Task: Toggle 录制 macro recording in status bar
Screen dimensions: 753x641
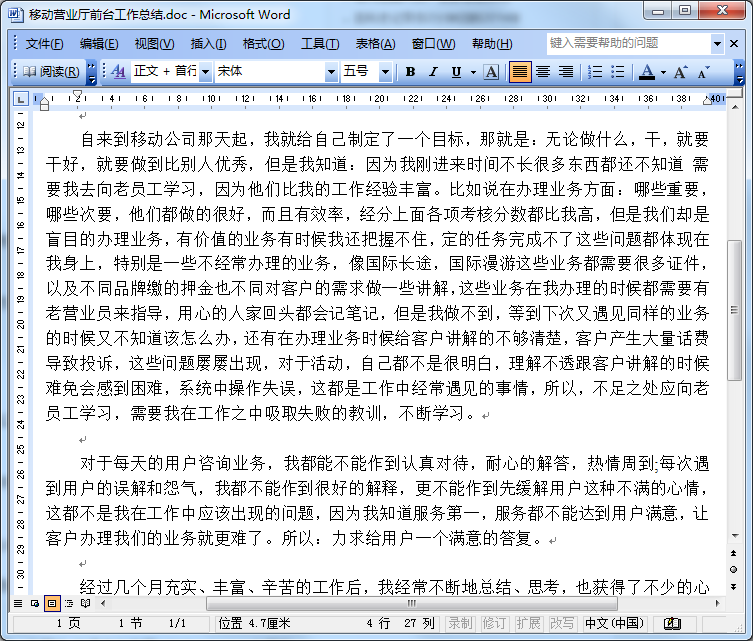Action: click(460, 623)
